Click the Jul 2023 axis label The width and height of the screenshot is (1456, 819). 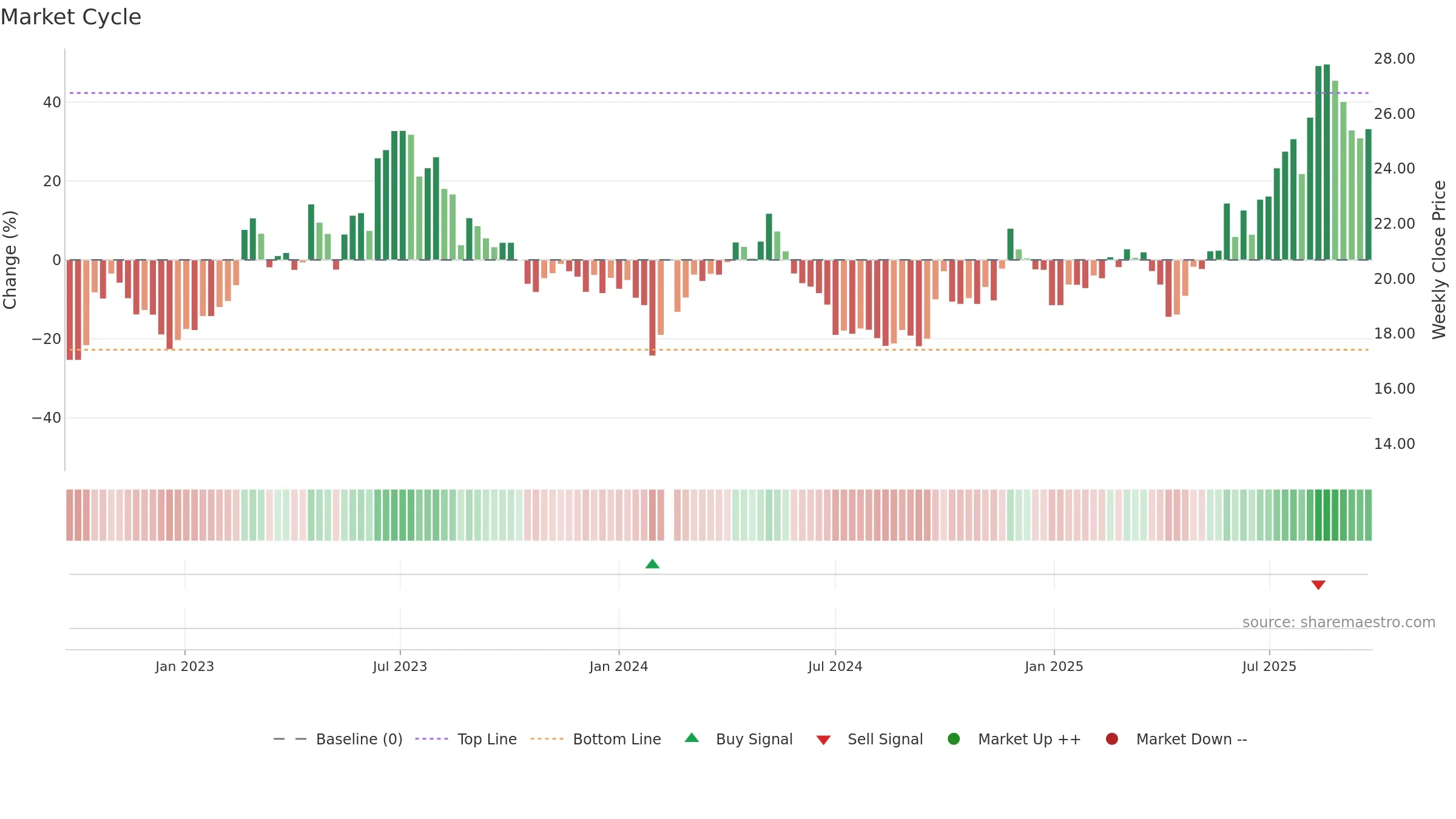pos(400,666)
